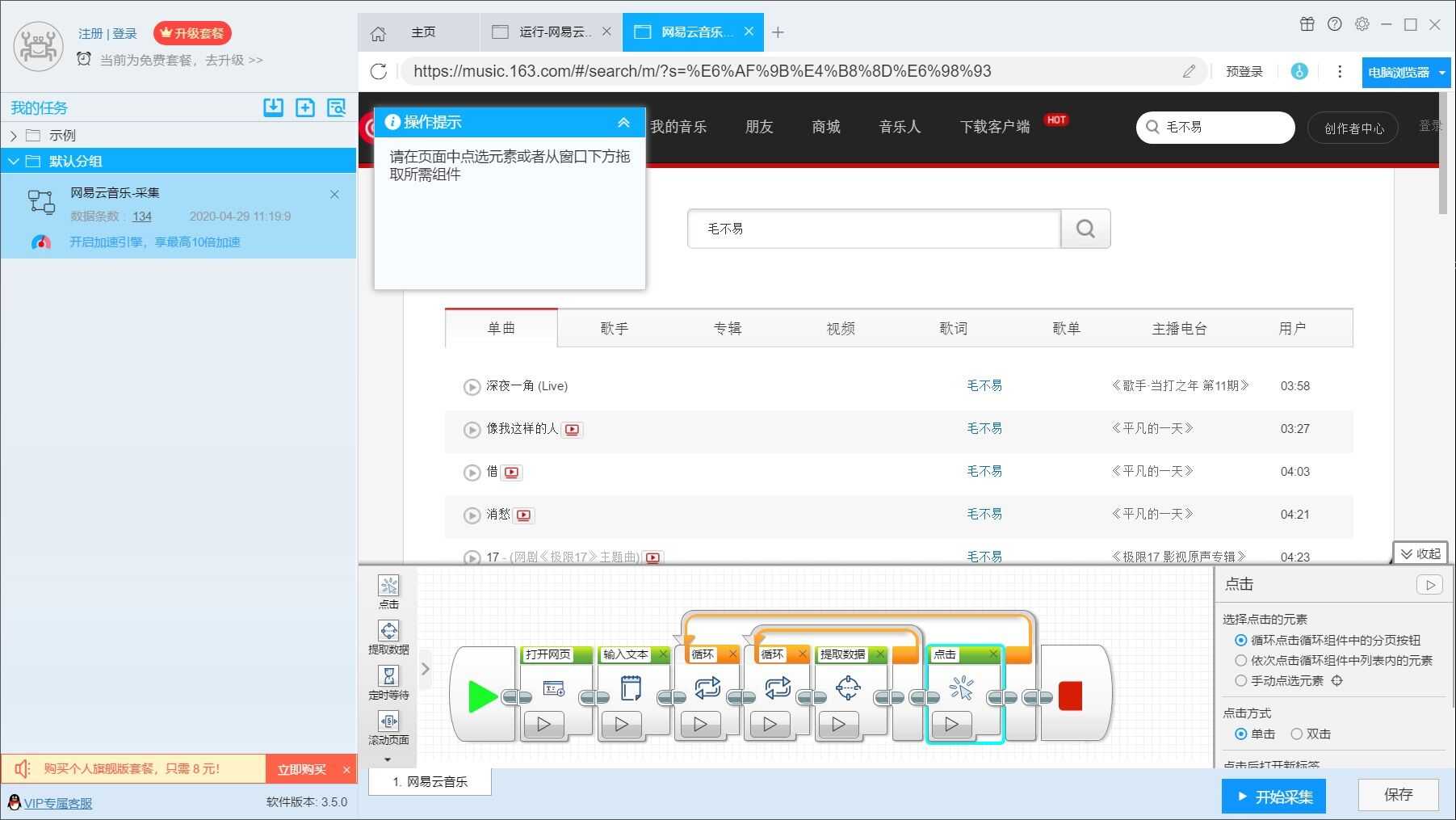Collapse the 默认分组 folder
The height and width of the screenshot is (820, 1456).
click(14, 162)
